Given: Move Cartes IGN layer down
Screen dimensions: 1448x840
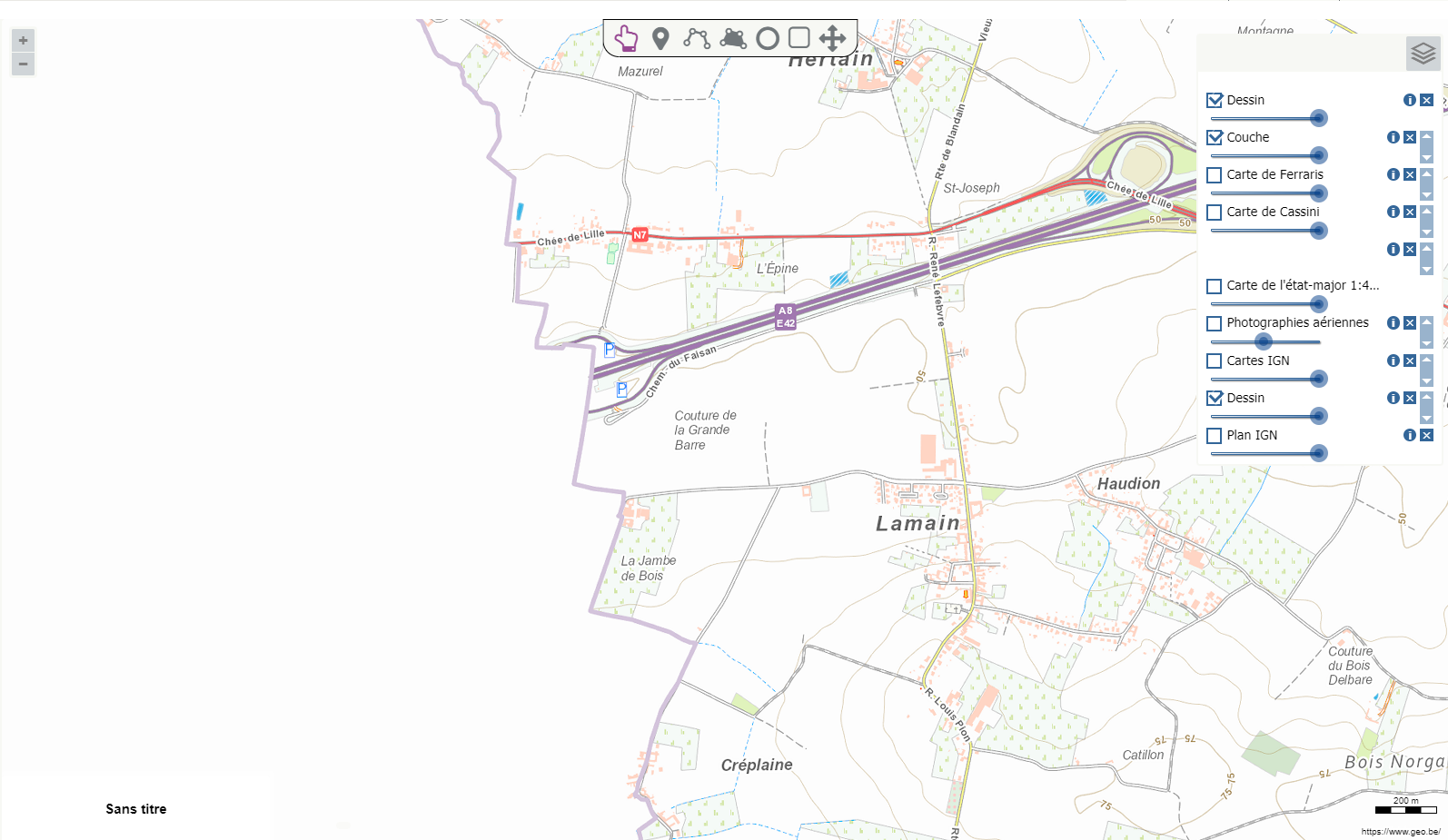Looking at the screenshot, I should tap(1426, 380).
